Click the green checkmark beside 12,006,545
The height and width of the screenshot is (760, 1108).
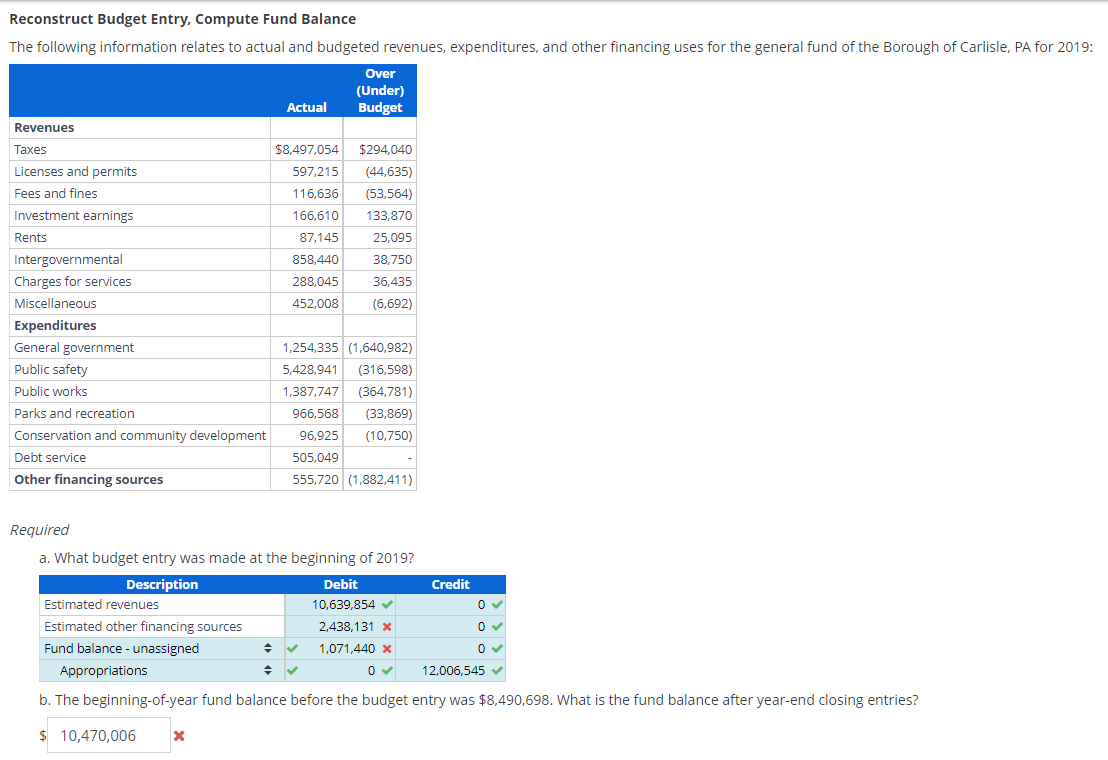496,670
